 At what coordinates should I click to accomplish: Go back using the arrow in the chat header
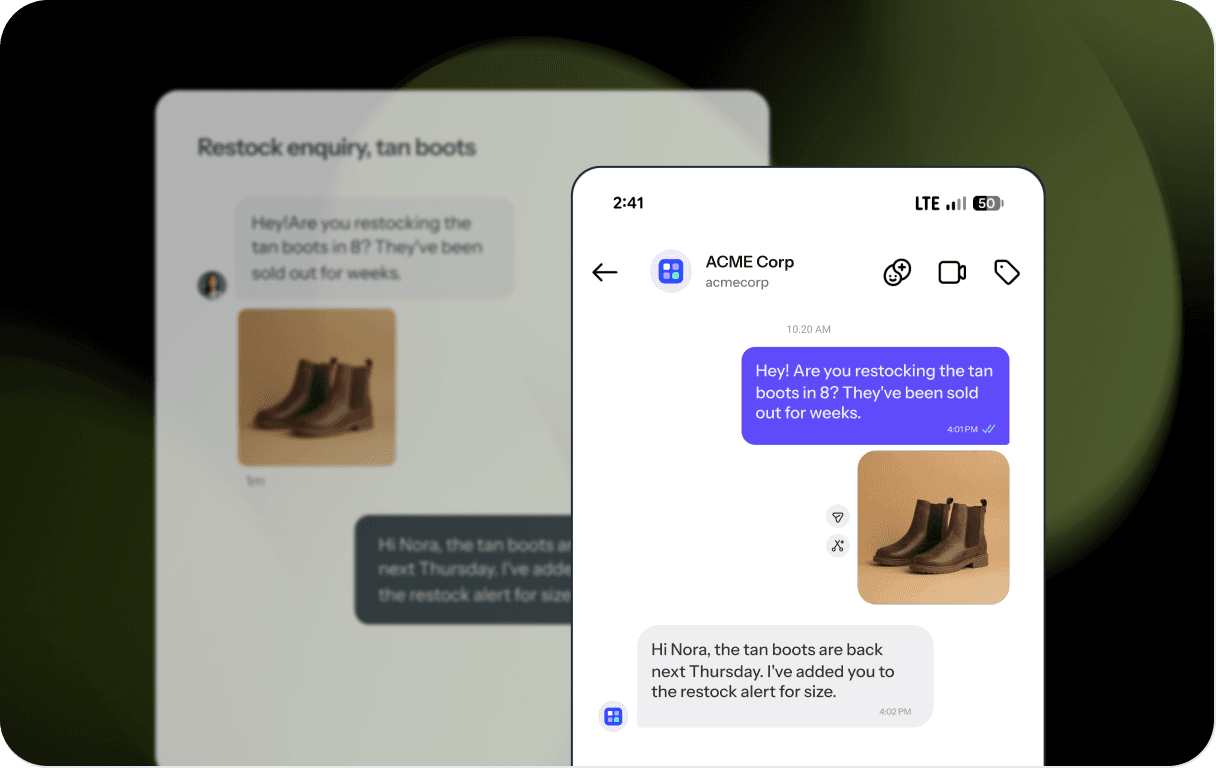[x=605, y=272]
